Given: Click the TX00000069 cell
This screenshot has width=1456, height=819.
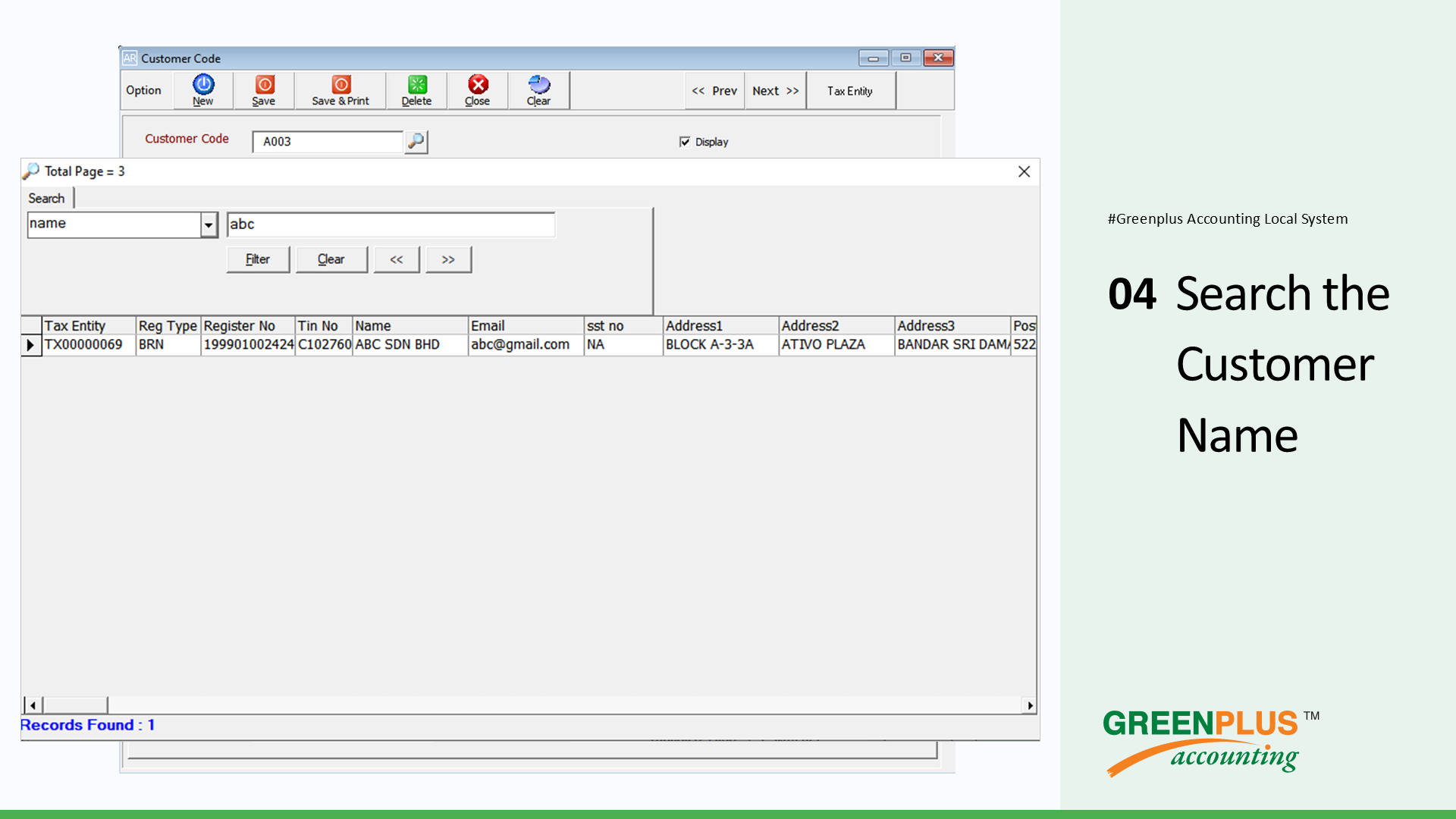Looking at the screenshot, I should point(88,345).
